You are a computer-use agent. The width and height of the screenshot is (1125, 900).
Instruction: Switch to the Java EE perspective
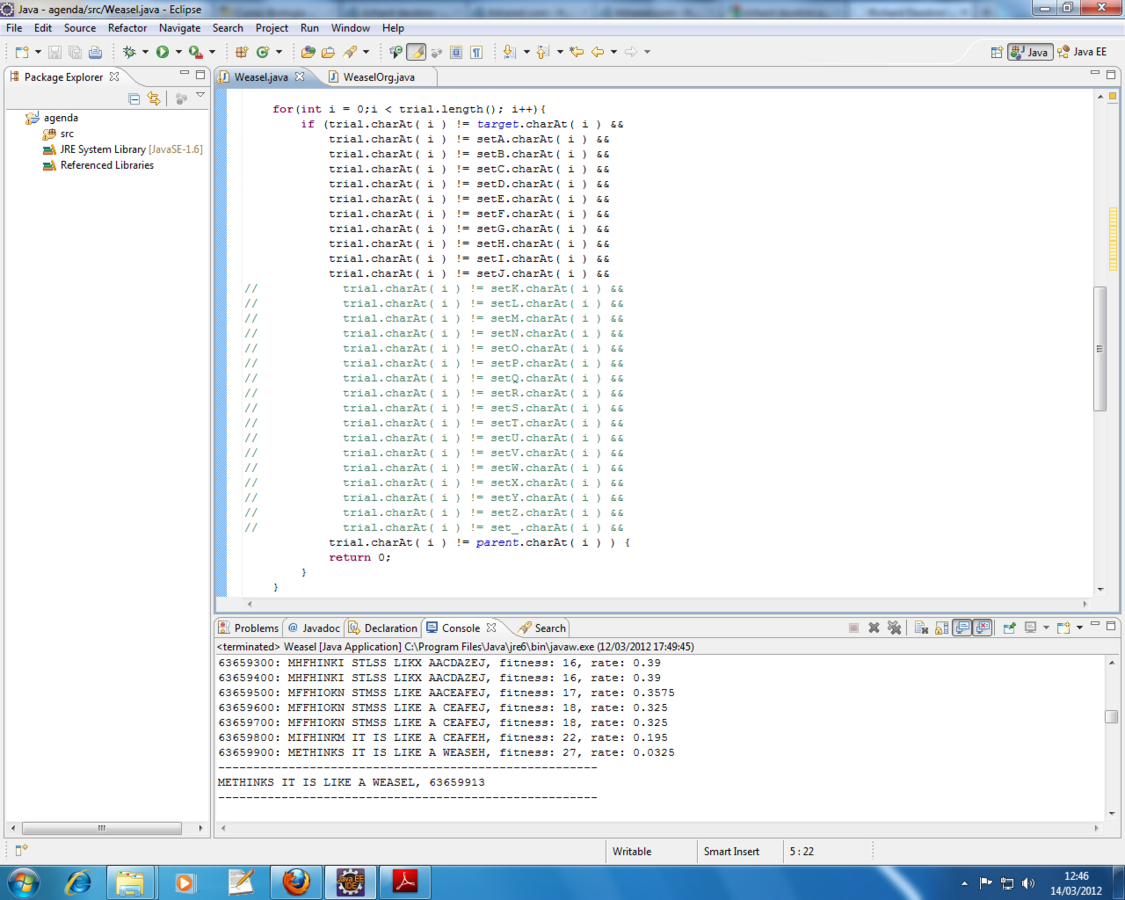(1082, 52)
